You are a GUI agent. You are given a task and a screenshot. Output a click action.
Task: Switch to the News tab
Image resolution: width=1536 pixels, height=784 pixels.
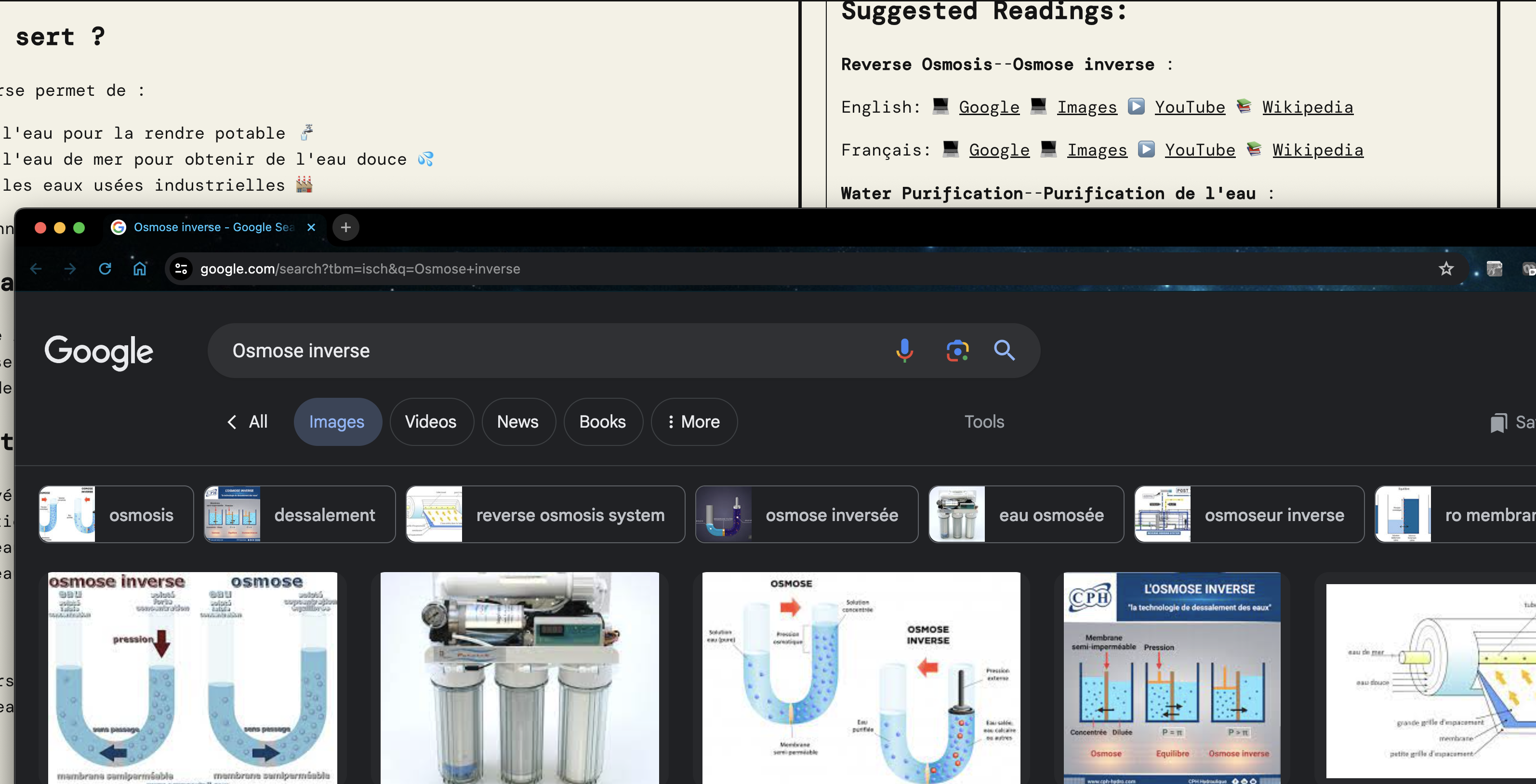click(x=517, y=421)
